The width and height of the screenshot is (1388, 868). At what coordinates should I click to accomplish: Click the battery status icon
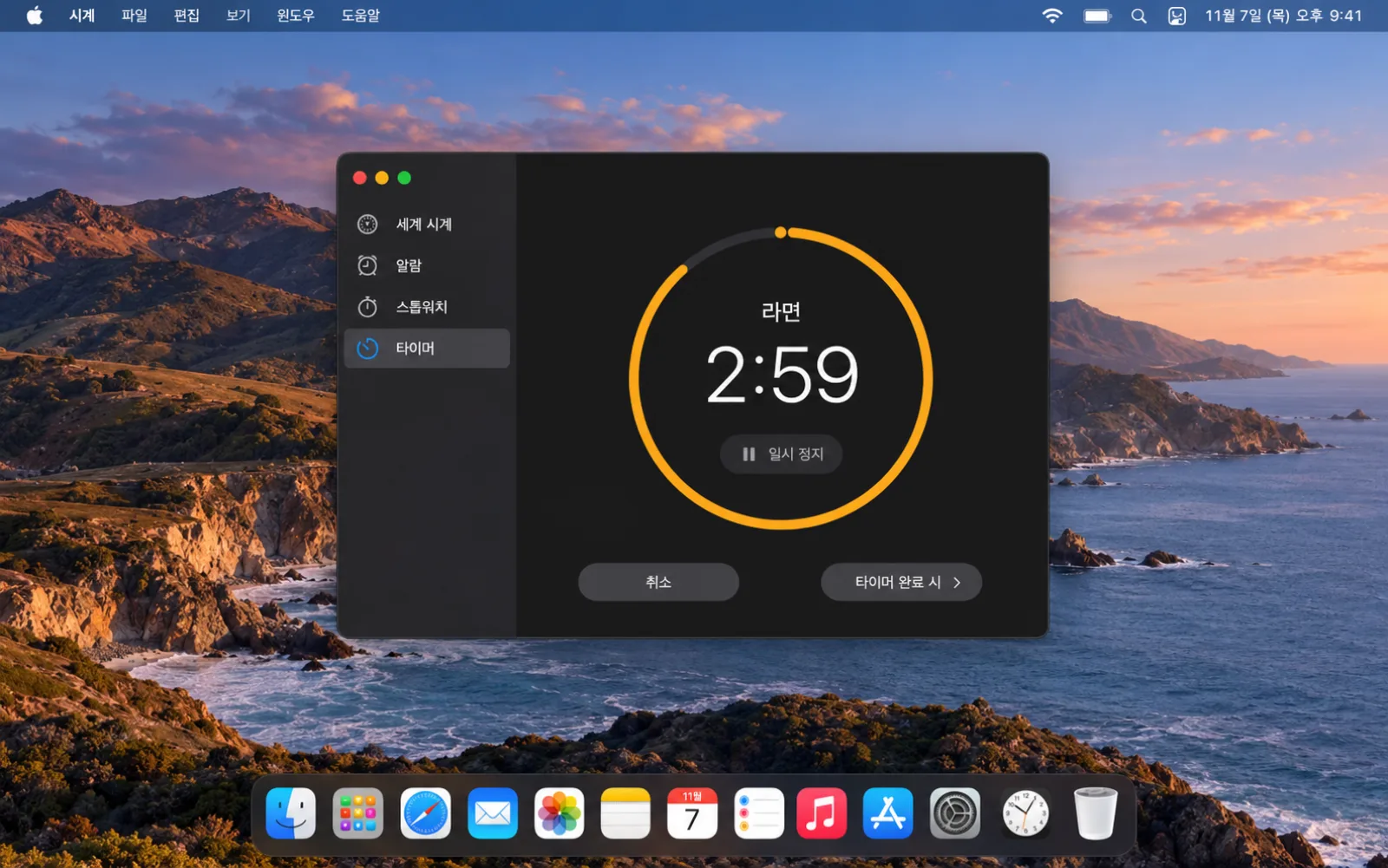1097,16
